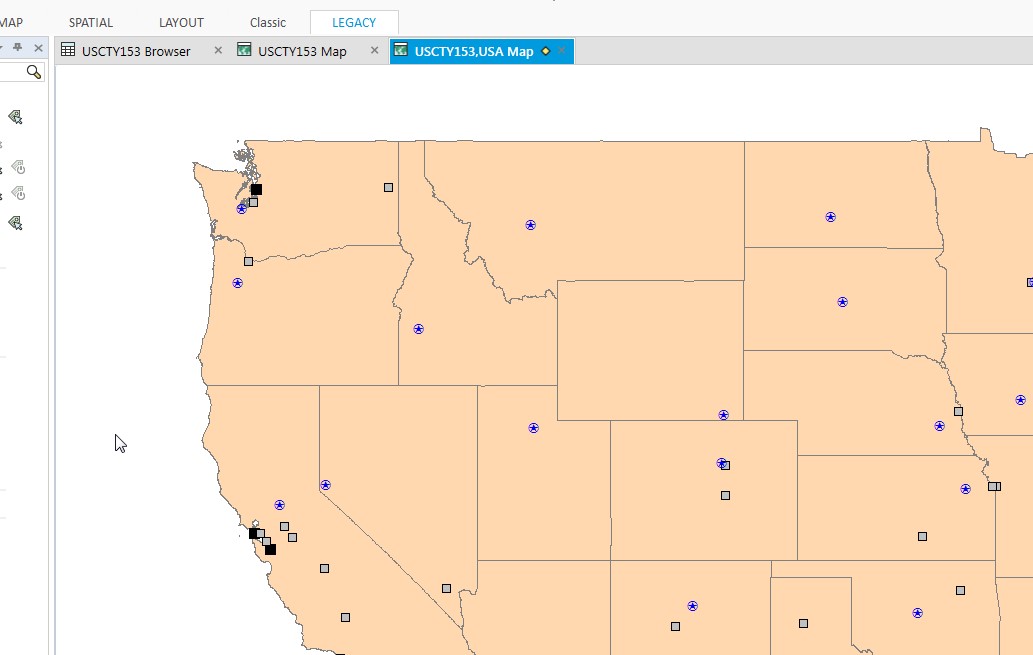The width and height of the screenshot is (1033, 655).
Task: Click yellow diamond indicator on active map tab
Action: coord(545,51)
